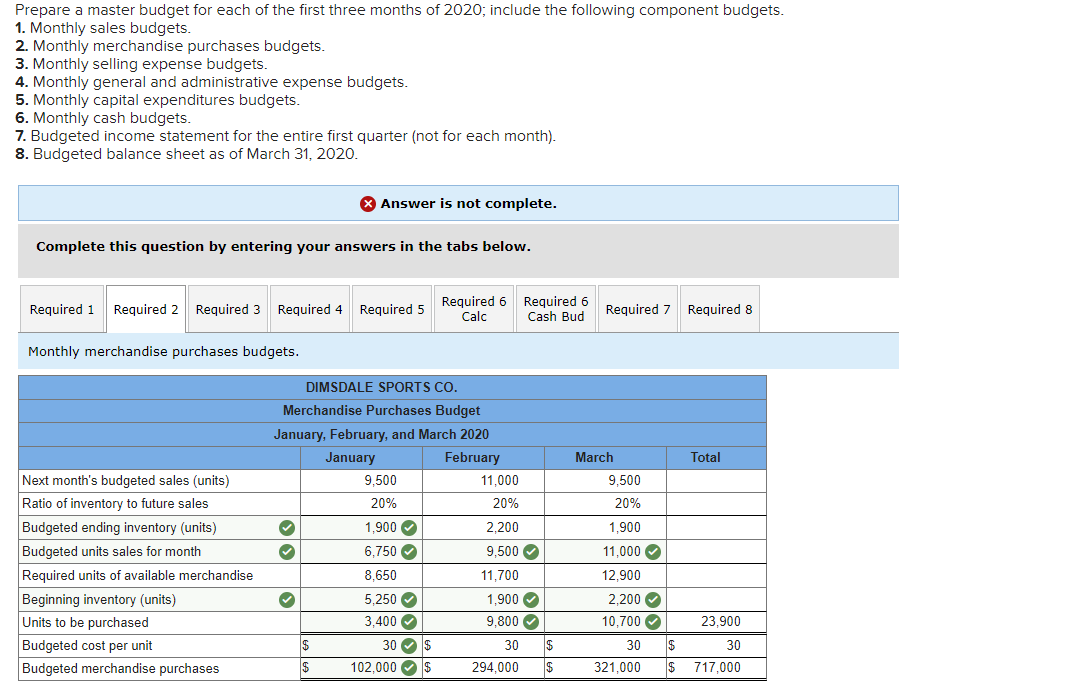This screenshot has height=695, width=1089.
Task: Select February ratio cell 20%
Action: (483, 503)
